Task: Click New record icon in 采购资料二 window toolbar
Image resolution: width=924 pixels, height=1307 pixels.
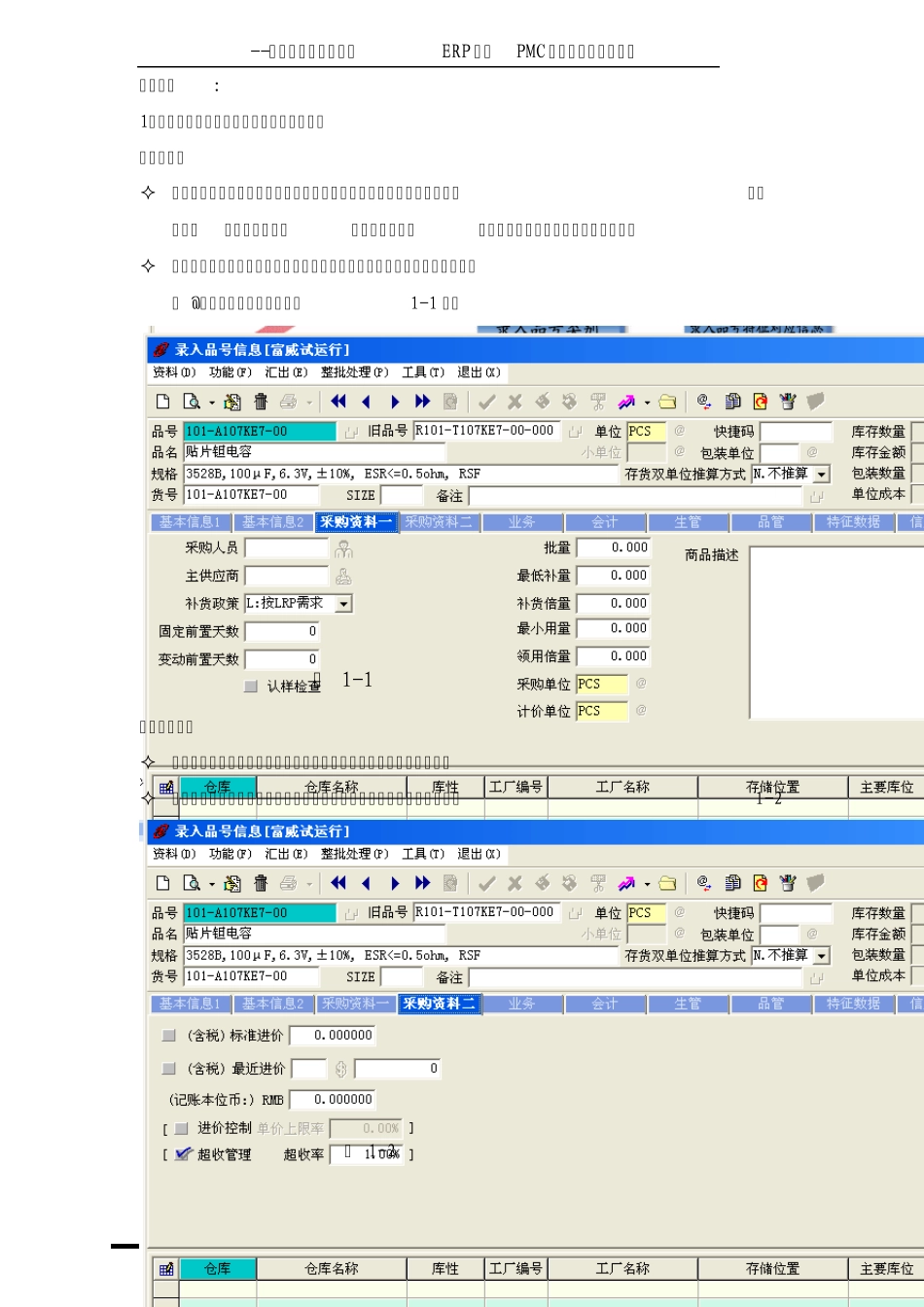Action: pos(163,883)
